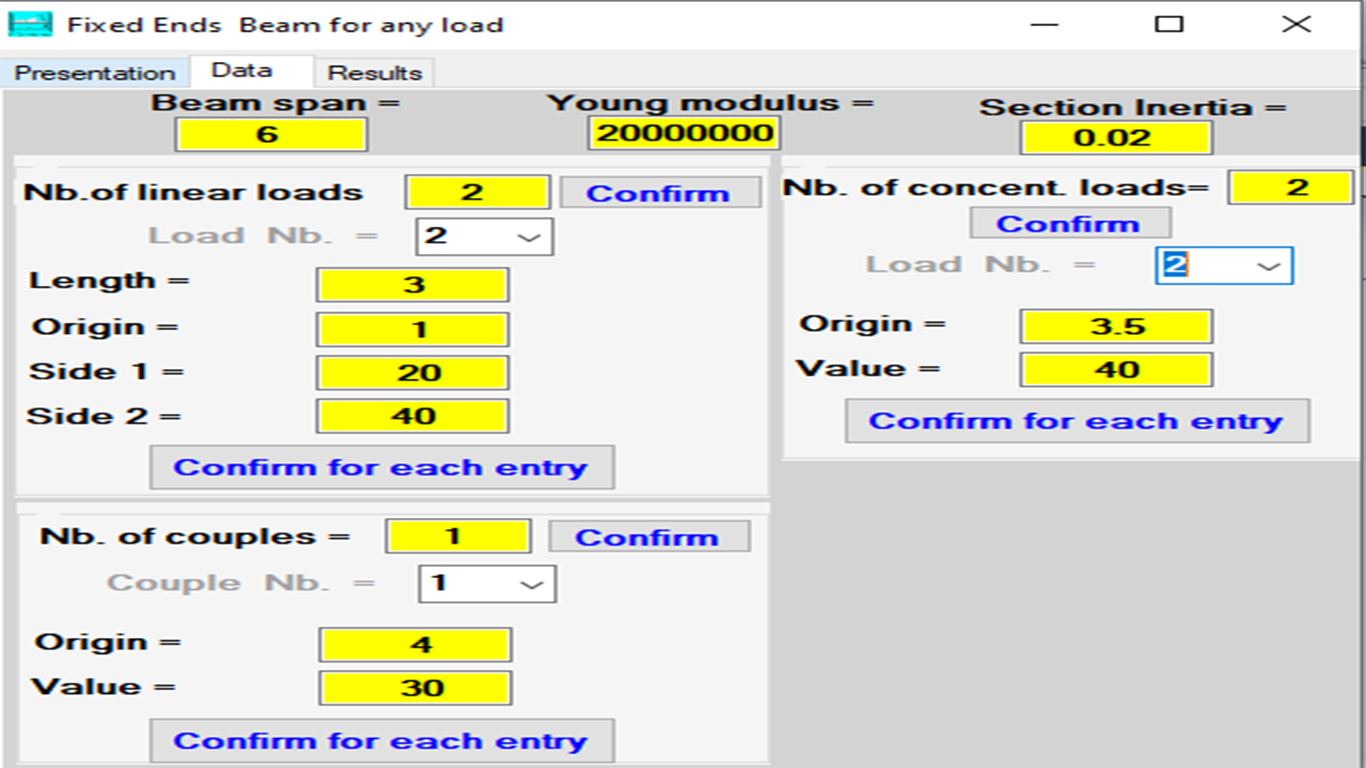Click the Beam span input field
The image size is (1366, 768).
click(271, 134)
